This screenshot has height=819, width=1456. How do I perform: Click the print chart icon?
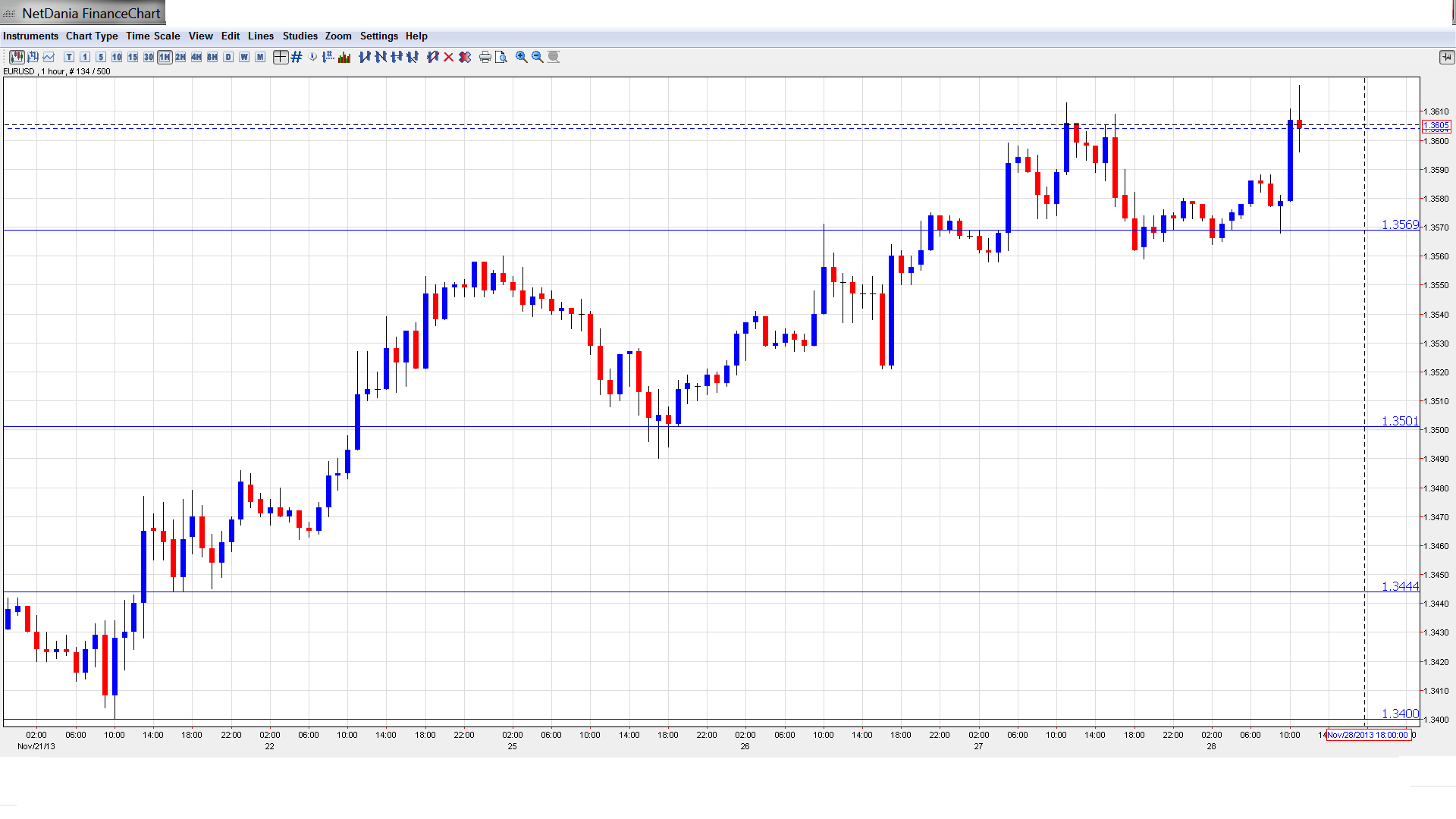coord(485,57)
